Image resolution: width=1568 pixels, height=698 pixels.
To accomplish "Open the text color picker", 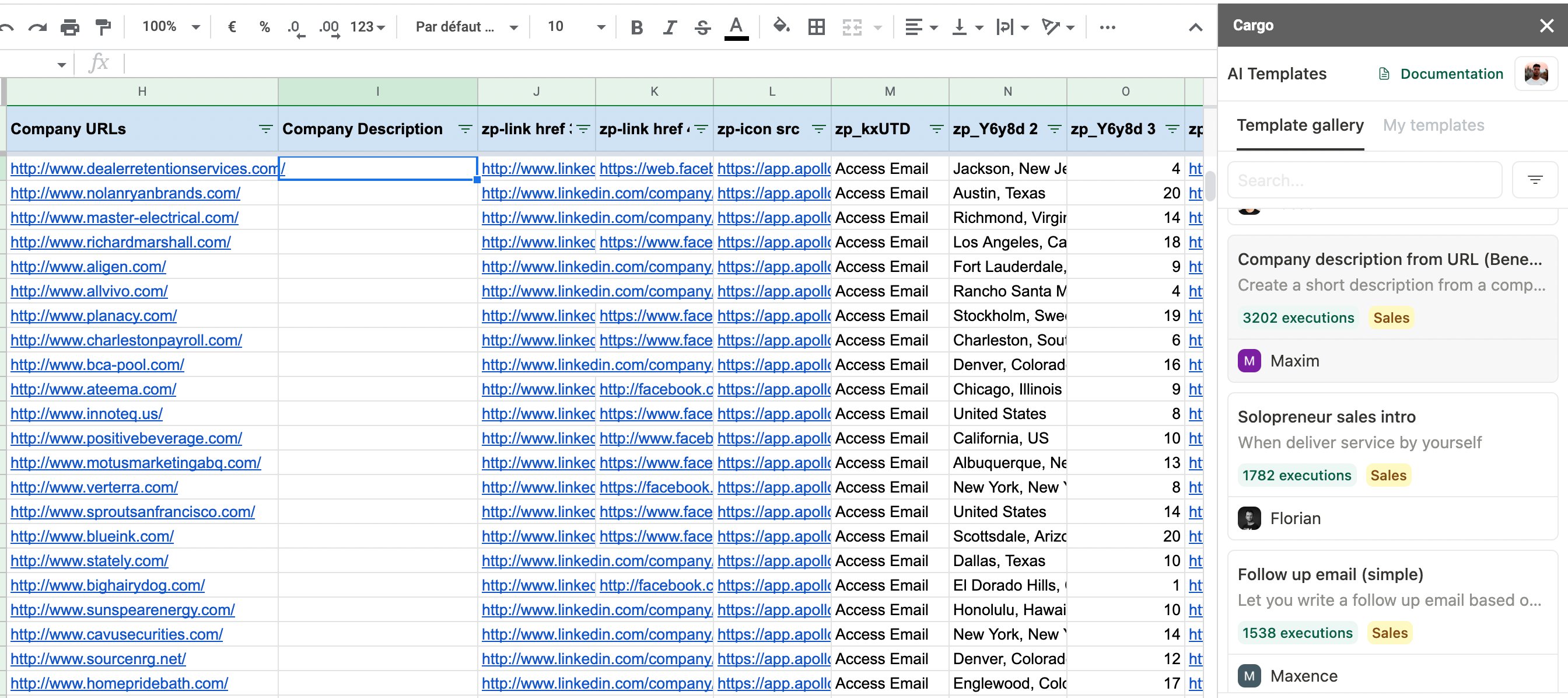I will coord(736,27).
